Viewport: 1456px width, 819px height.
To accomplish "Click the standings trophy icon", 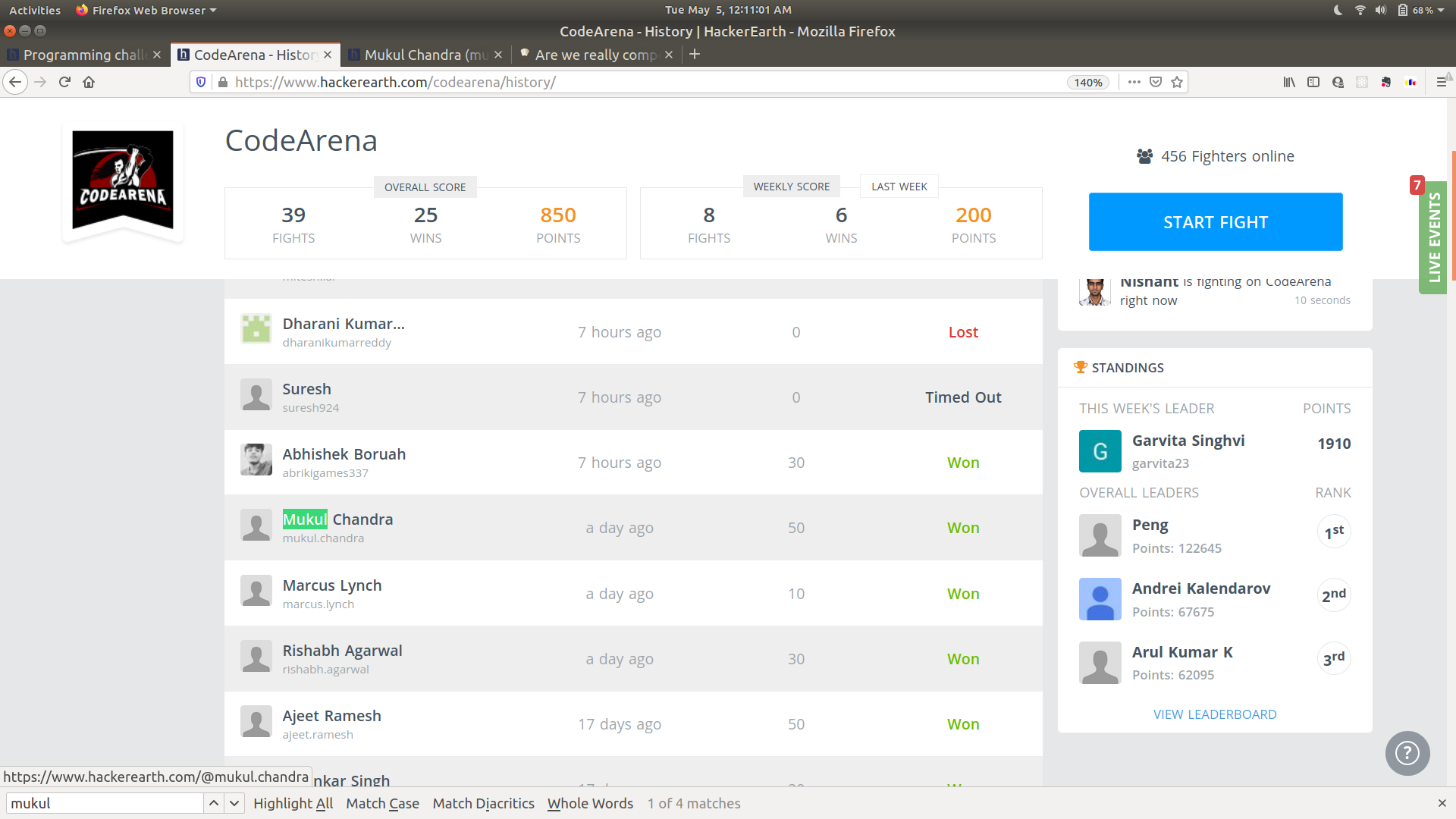I will [x=1080, y=367].
